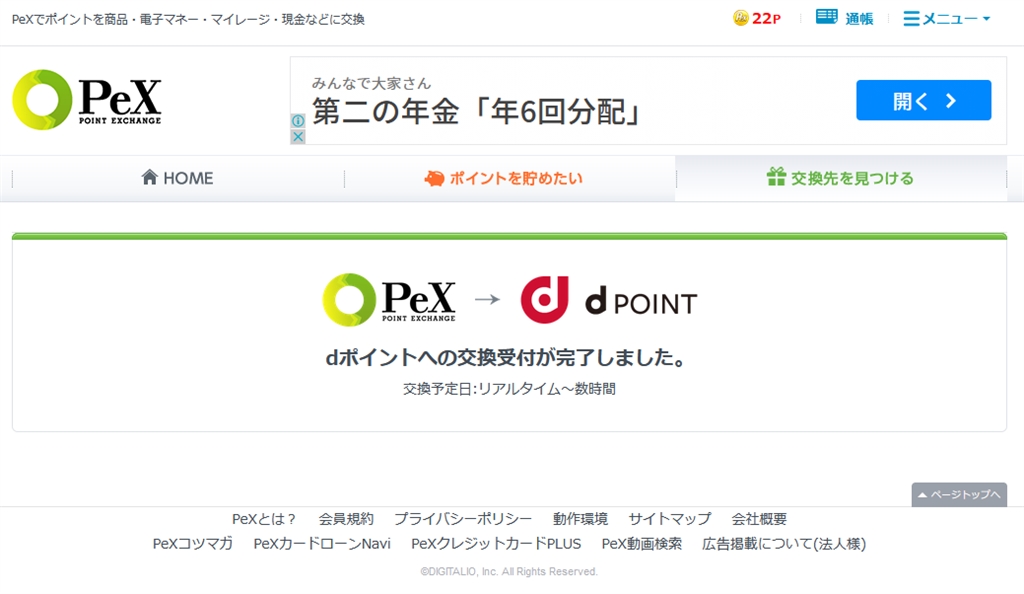Open 会社概要 footer link
1024x594 pixels.
pyautogui.click(x=760, y=520)
